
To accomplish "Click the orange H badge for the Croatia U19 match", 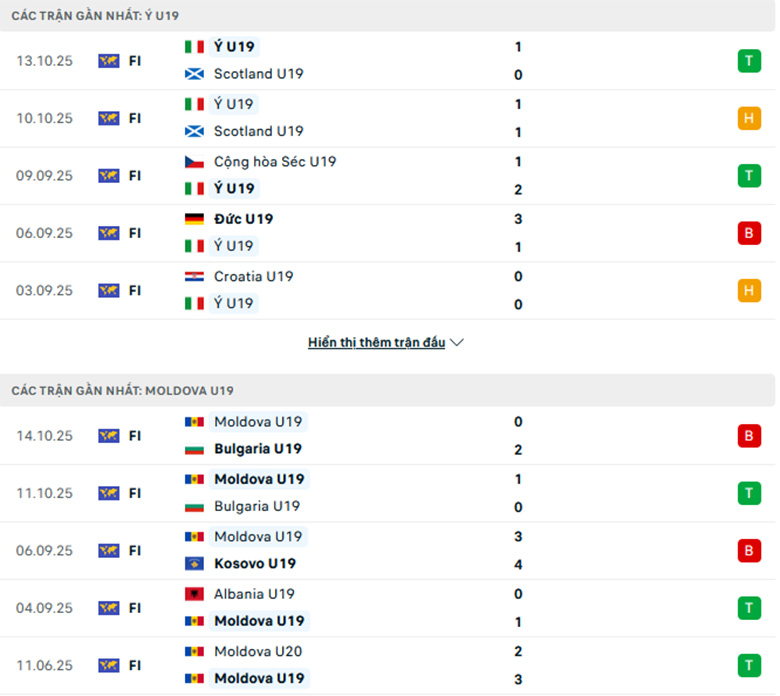I will [748, 291].
